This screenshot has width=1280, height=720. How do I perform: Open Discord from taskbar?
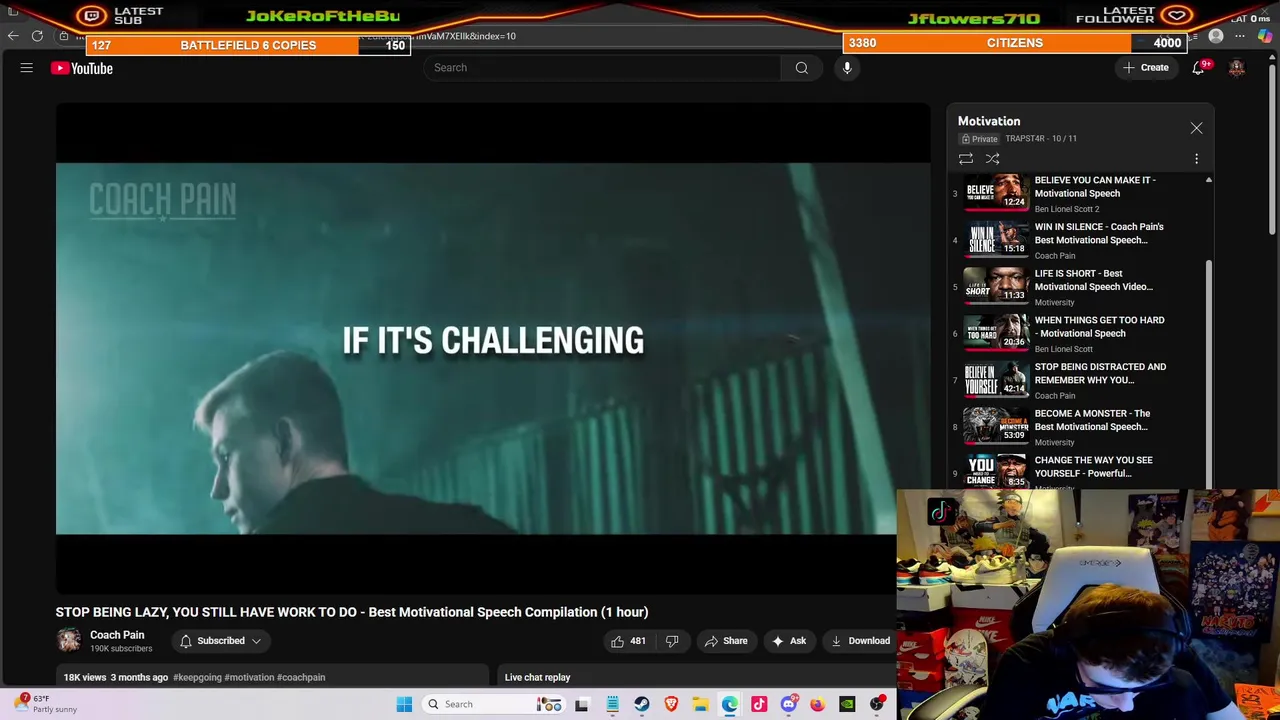point(788,704)
